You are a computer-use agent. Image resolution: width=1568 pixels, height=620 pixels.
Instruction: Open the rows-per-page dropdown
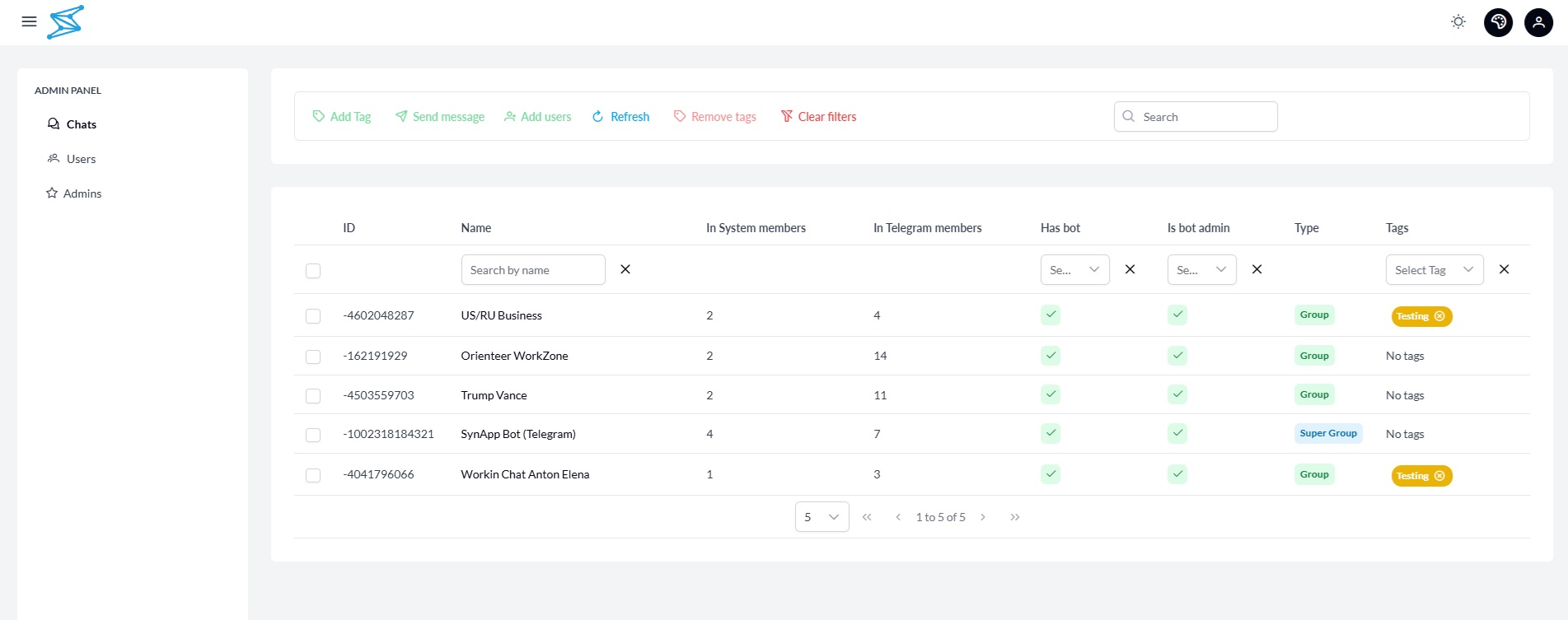[822, 517]
